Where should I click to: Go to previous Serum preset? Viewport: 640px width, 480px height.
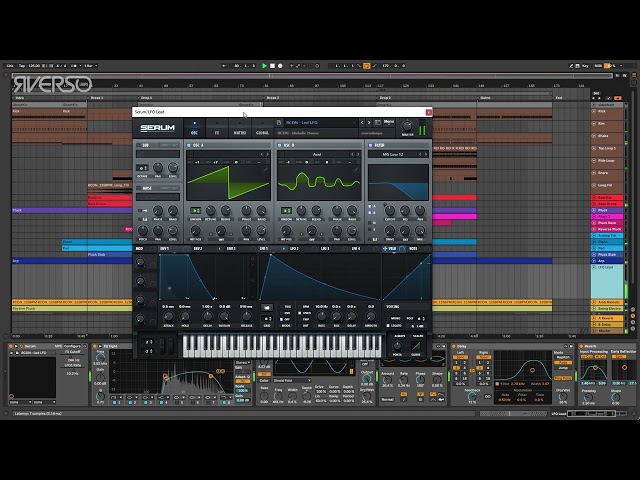tap(362, 122)
